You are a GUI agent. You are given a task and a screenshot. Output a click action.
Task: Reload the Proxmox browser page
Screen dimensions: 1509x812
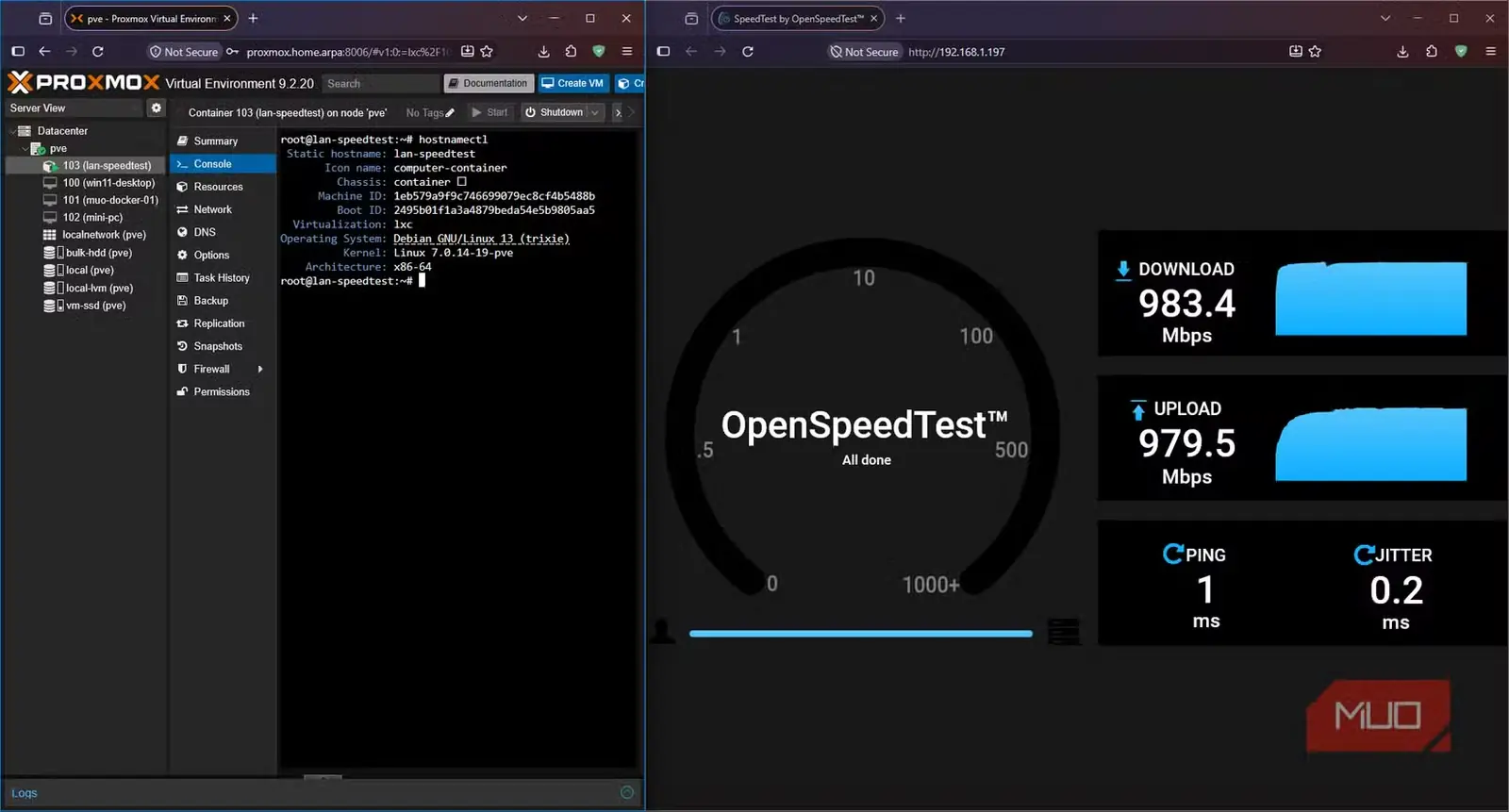(98, 52)
